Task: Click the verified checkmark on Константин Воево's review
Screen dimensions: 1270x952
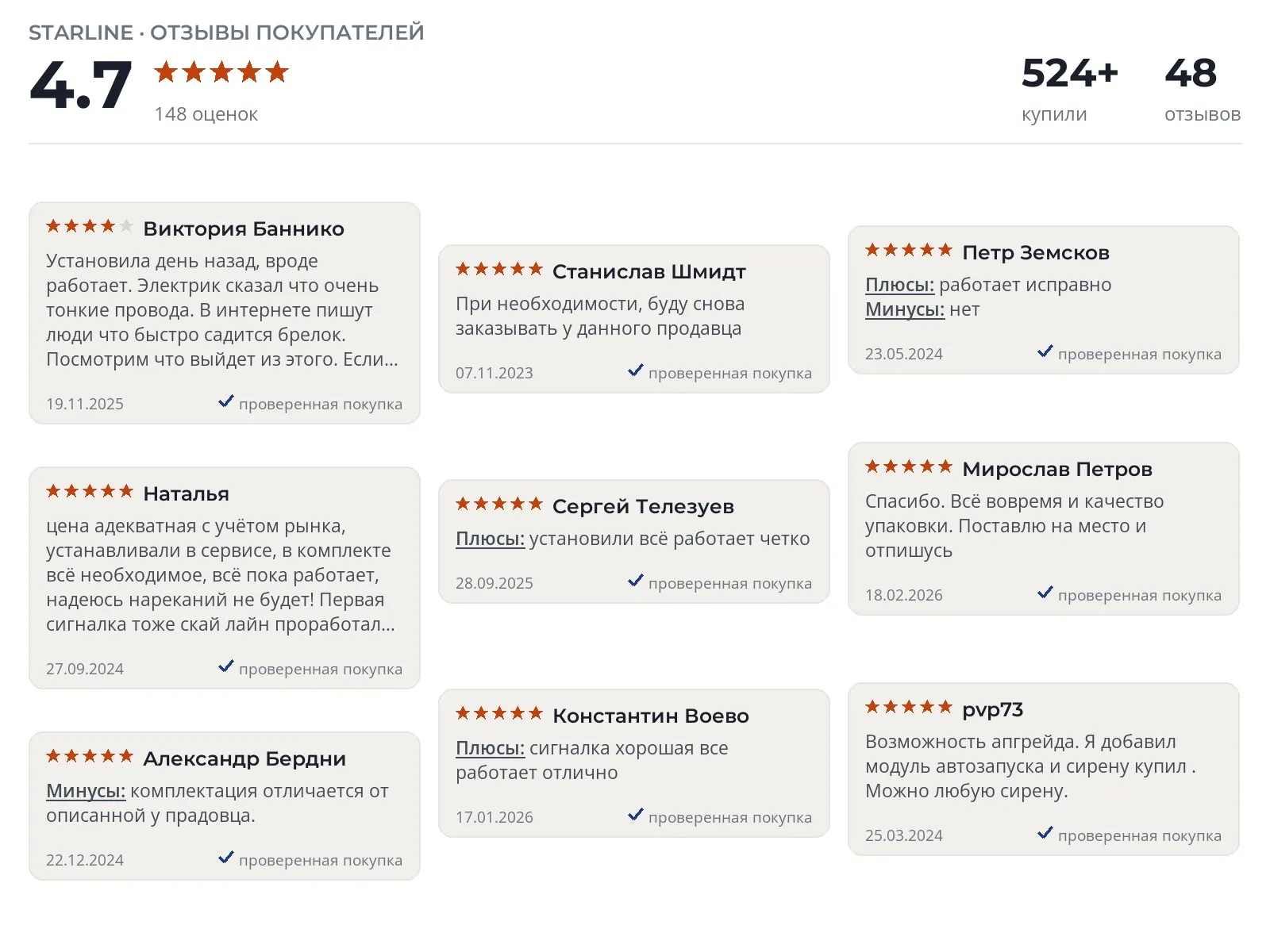Action: [x=636, y=815]
